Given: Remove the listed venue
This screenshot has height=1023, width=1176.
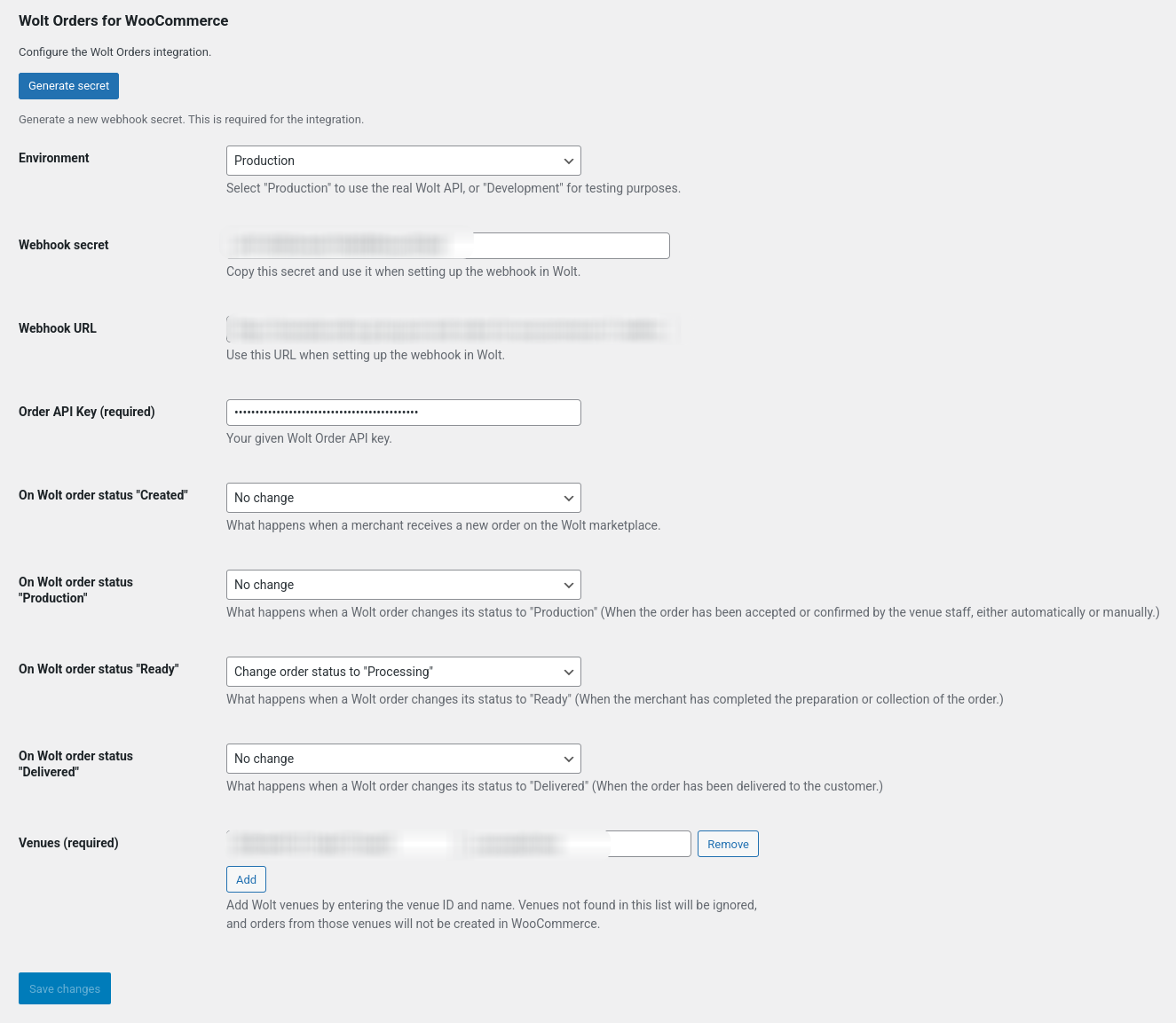Looking at the screenshot, I should pos(728,844).
